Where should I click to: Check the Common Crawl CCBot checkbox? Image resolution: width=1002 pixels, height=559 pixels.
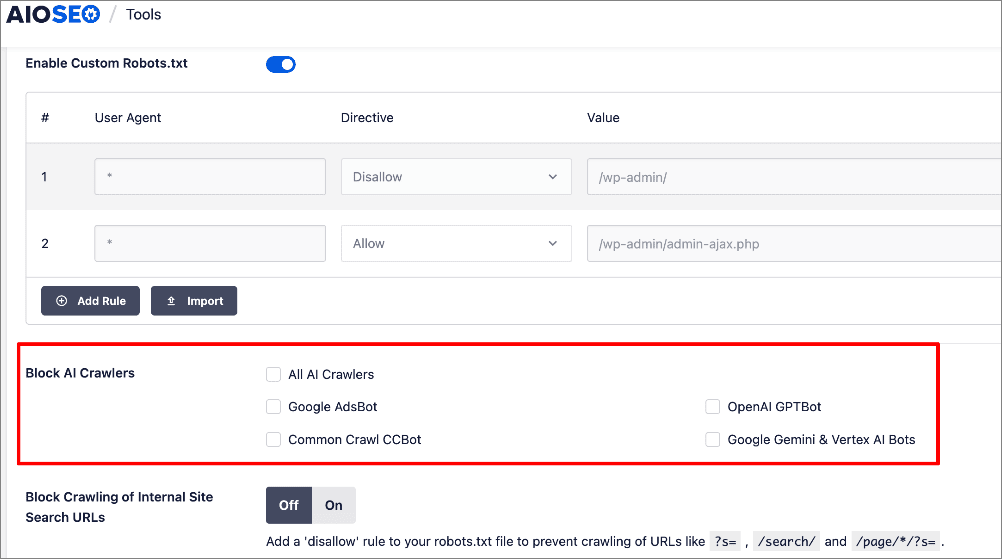click(x=274, y=440)
